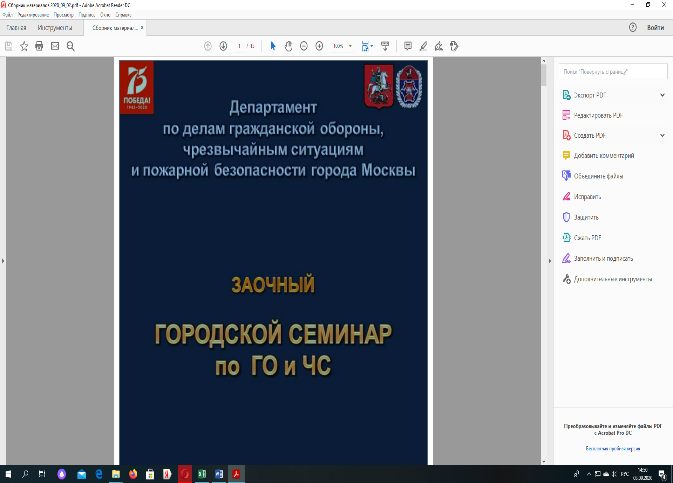Open File Explorer from the taskbar
The image size is (673, 483).
point(116,474)
